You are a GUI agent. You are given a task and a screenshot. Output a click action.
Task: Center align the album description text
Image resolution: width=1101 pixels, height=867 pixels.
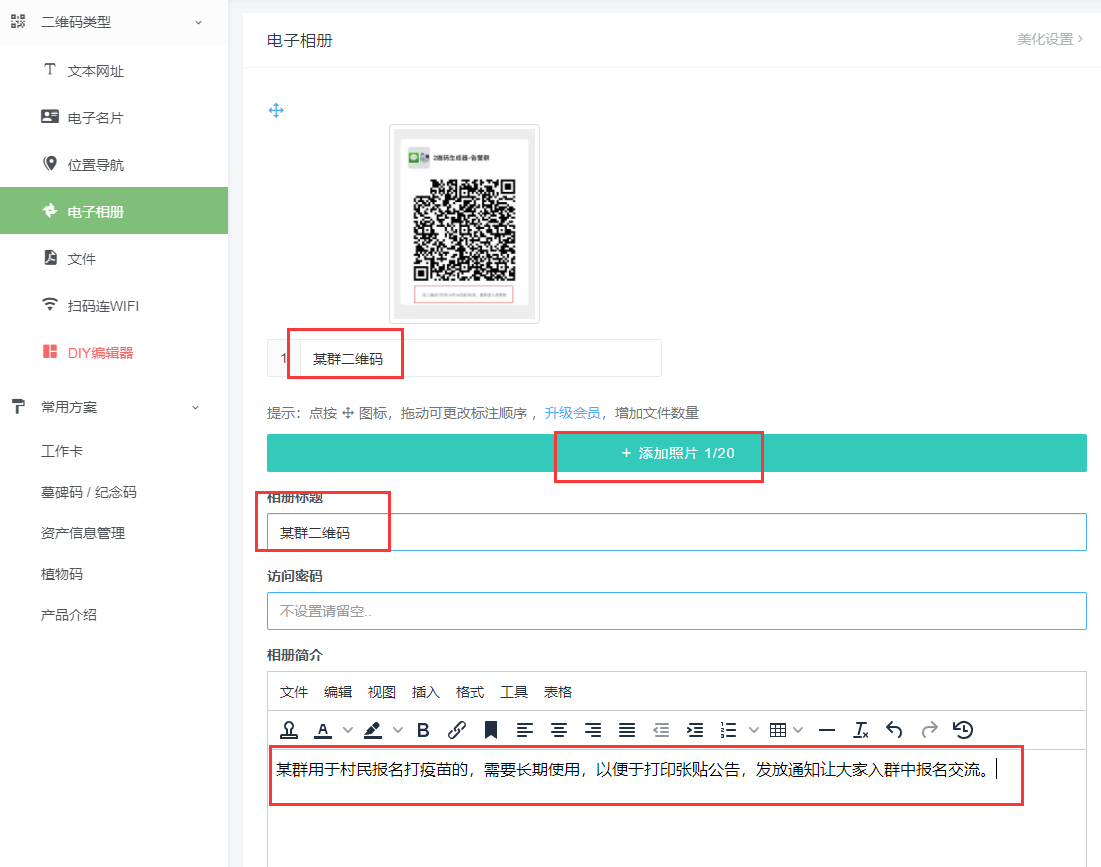click(559, 730)
